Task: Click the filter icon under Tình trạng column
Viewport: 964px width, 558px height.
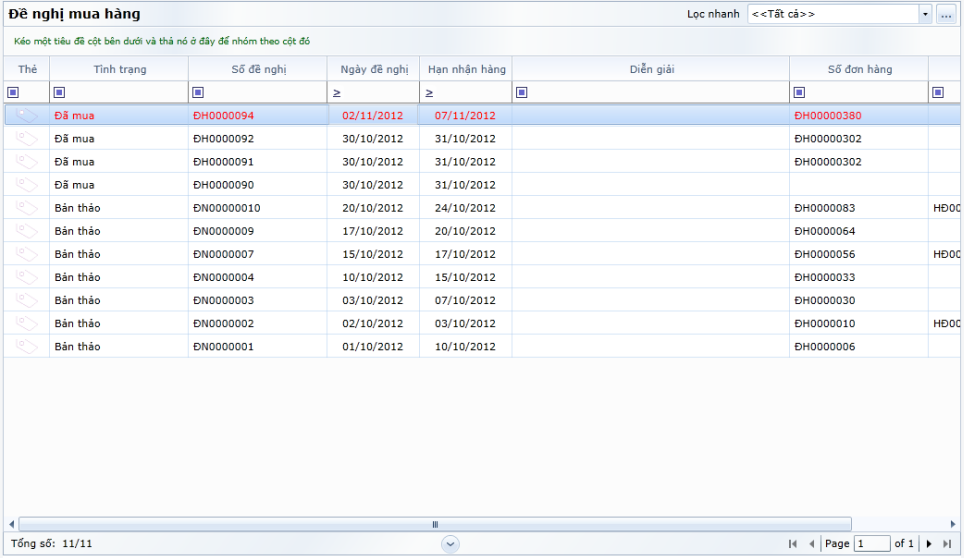Action: tap(59, 93)
